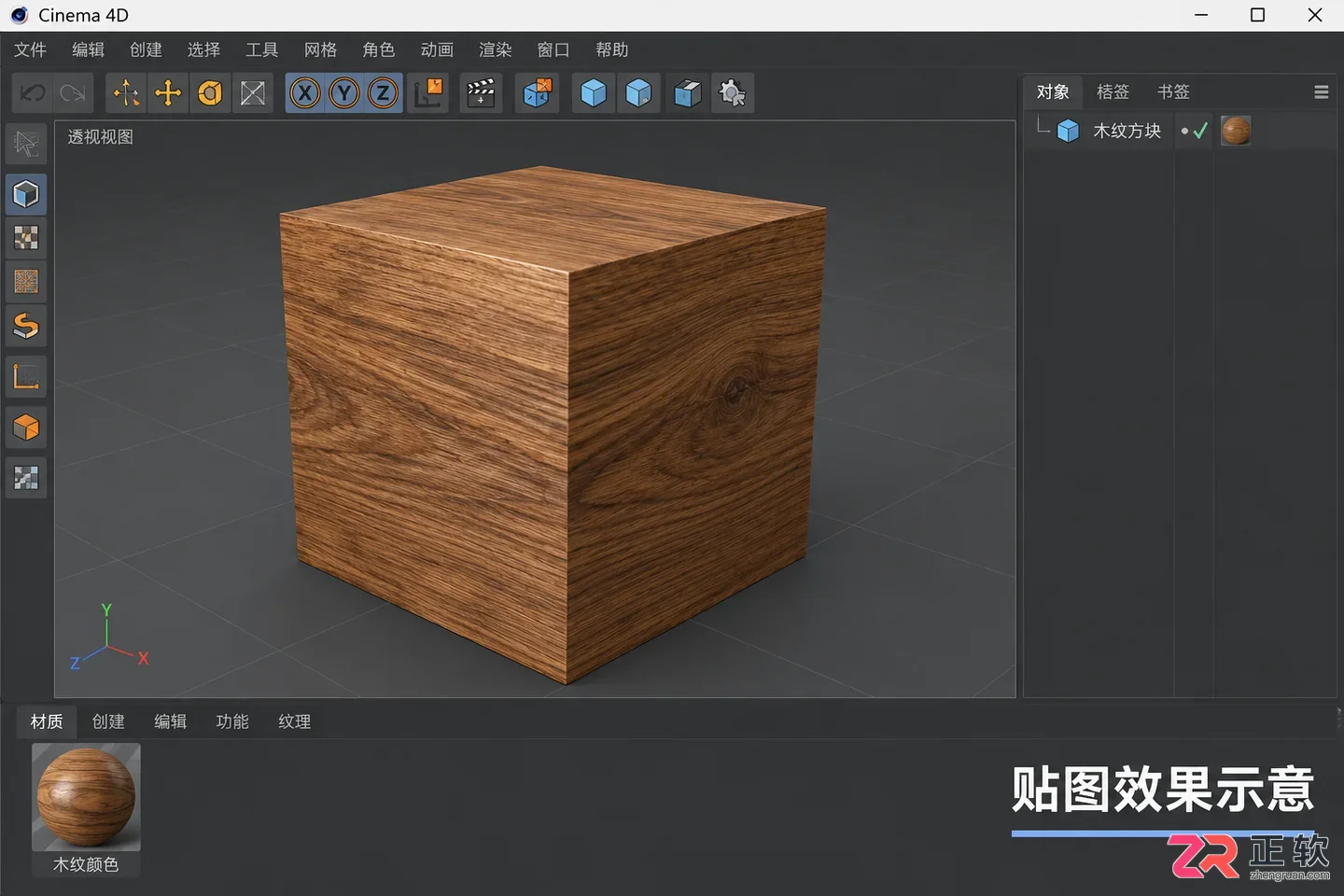The height and width of the screenshot is (896, 1344).
Task: Open the 创建 menu in menu bar
Action: tap(146, 49)
